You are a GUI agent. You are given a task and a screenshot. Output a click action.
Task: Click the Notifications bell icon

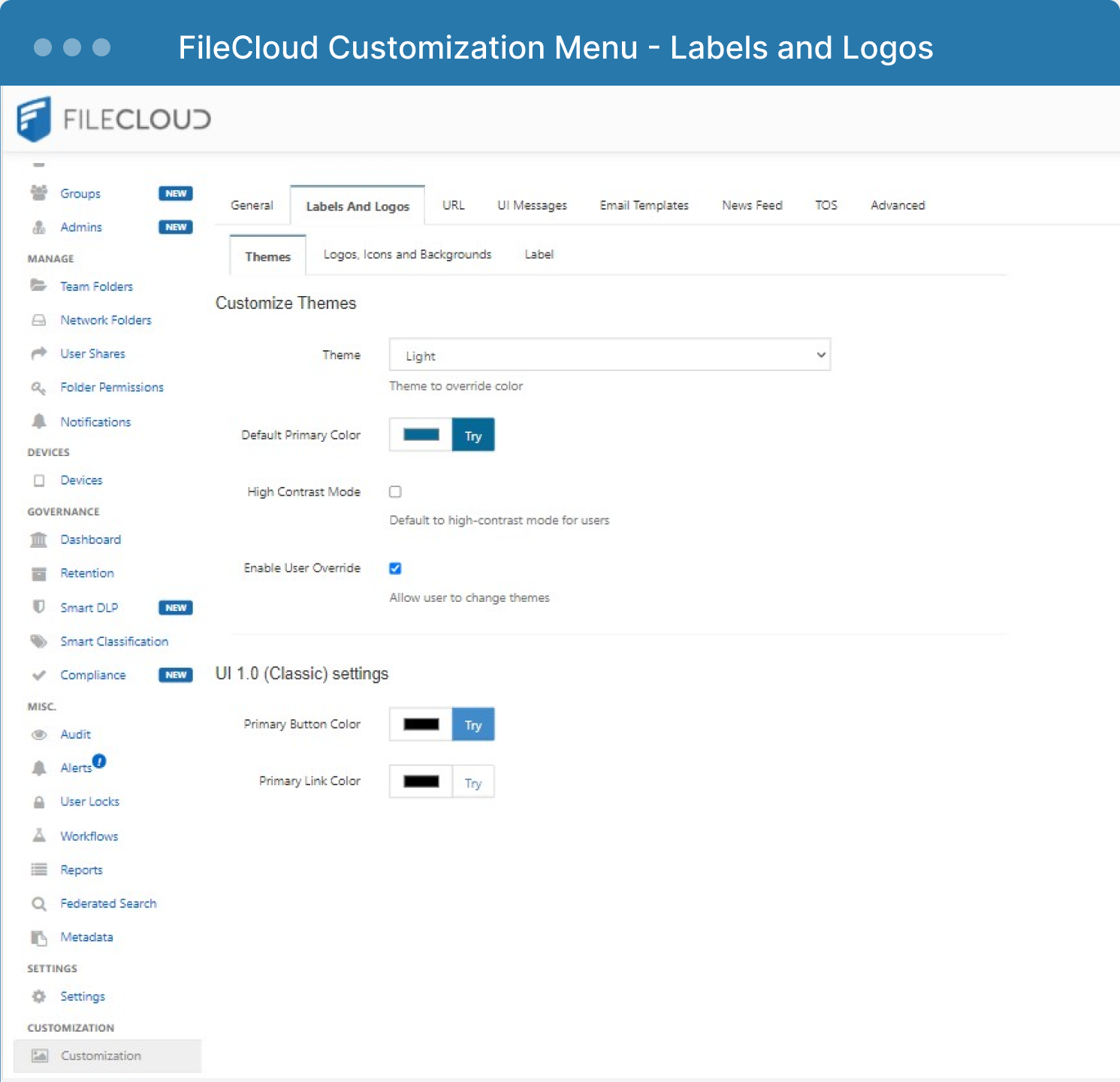39,422
